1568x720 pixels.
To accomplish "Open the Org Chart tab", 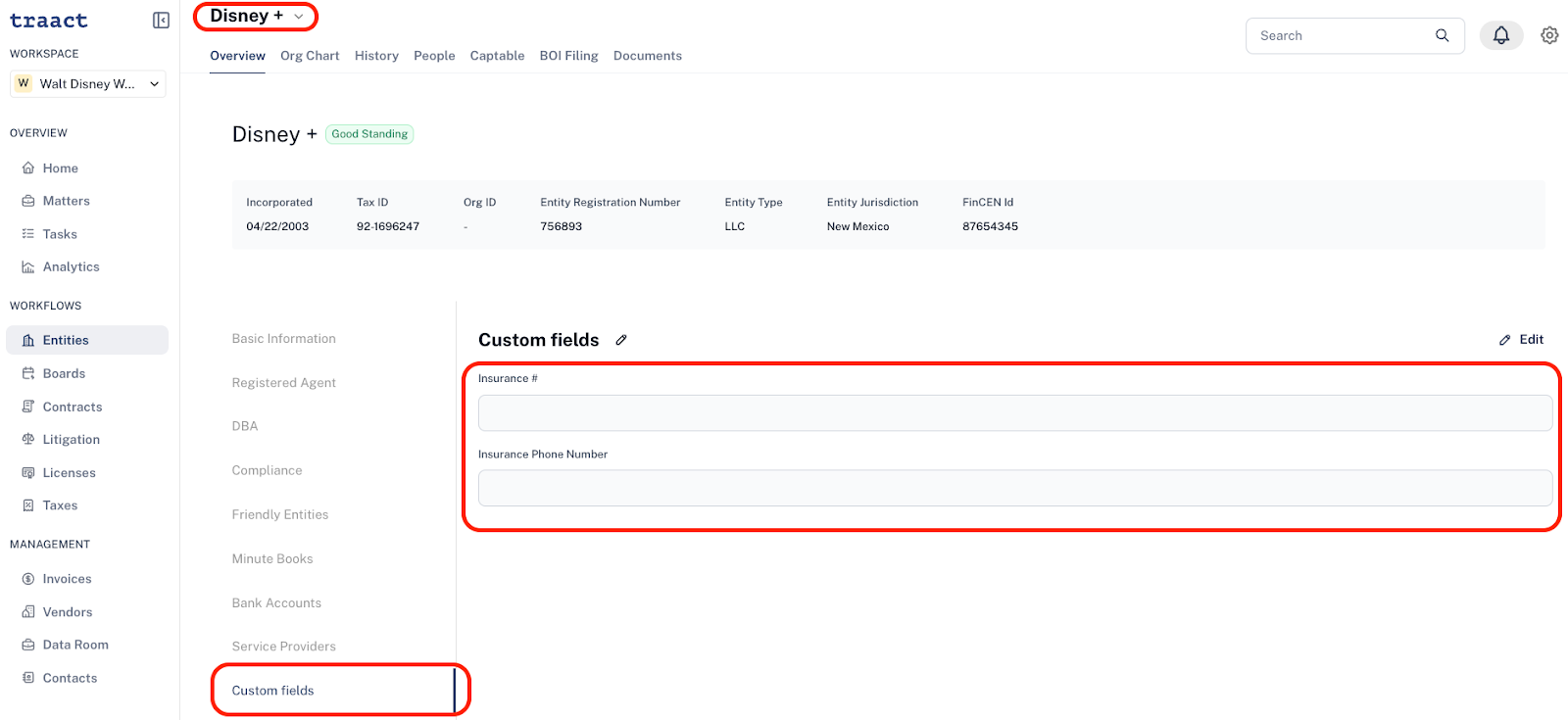I will (310, 56).
